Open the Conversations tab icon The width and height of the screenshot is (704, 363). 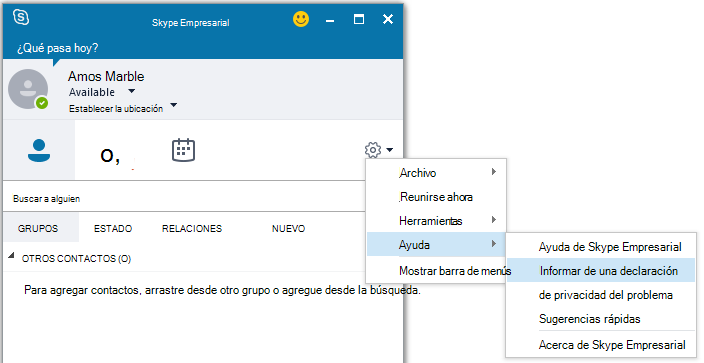(110, 156)
